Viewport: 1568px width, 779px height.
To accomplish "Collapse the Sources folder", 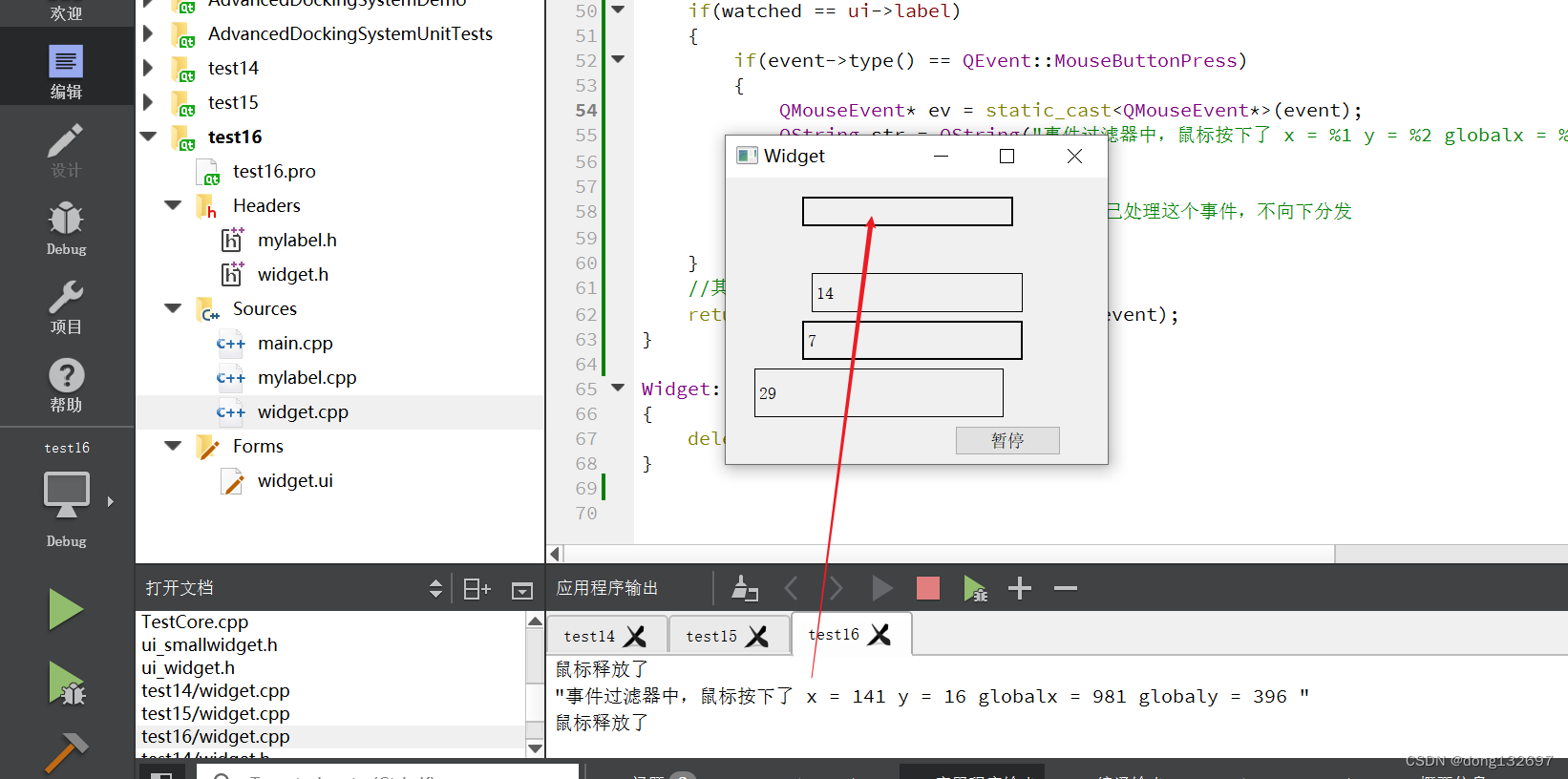I will [173, 308].
